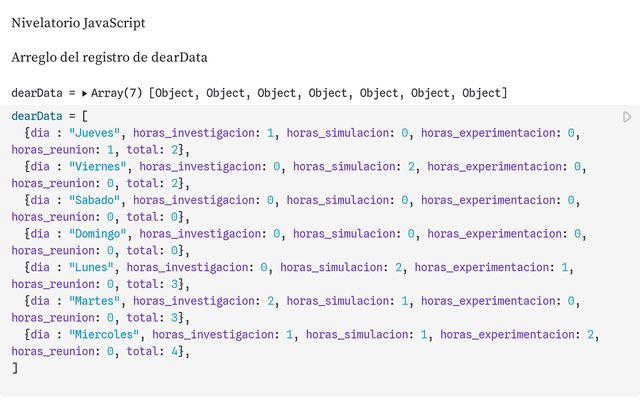Screen dimensions: 640x400
Task: Click horas_experimentacion: 2 in the Miercoles entry
Action: click(x=517, y=335)
